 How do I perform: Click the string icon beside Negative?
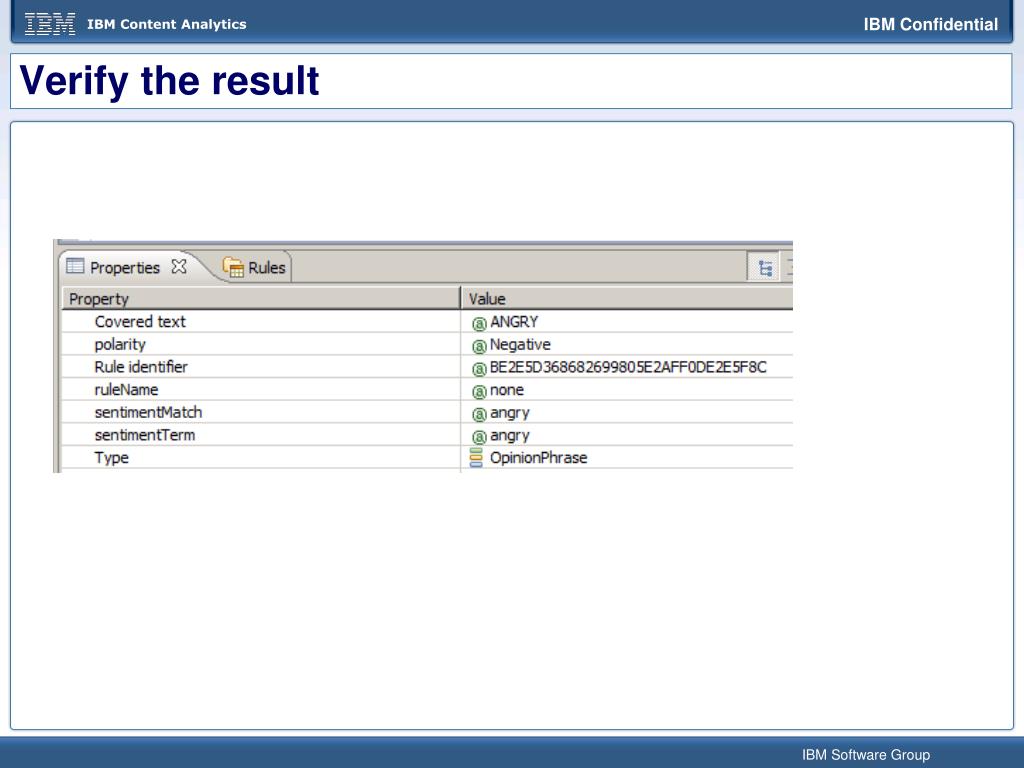point(479,346)
